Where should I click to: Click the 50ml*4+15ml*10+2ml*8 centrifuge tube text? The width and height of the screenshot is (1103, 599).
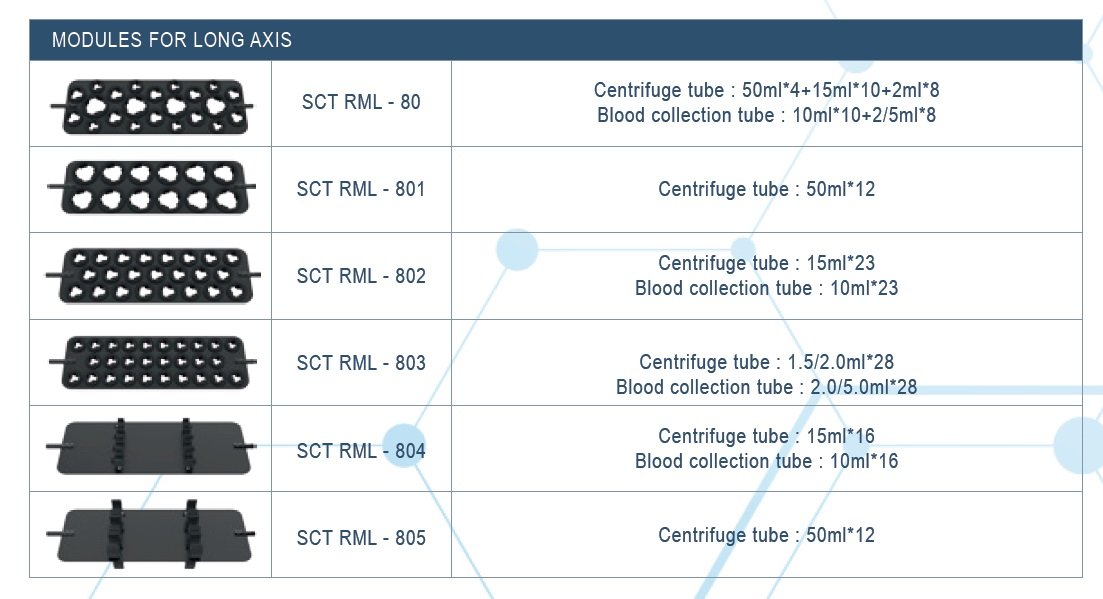(766, 91)
